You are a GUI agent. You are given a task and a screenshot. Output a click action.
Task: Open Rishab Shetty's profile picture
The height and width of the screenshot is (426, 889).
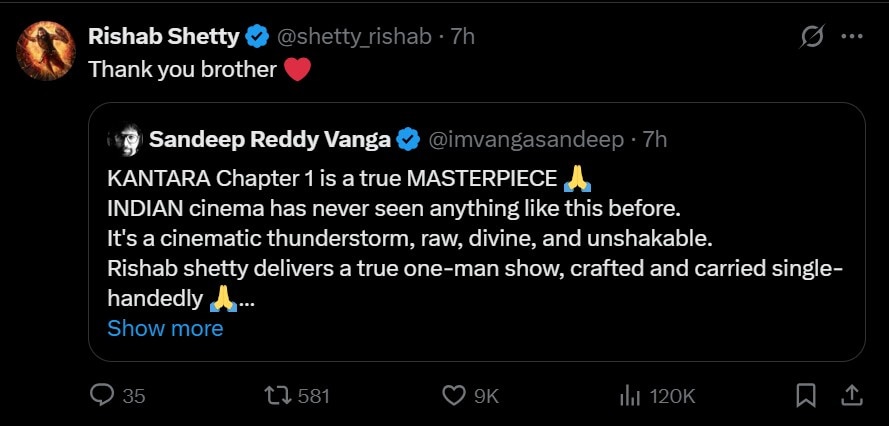click(47, 50)
